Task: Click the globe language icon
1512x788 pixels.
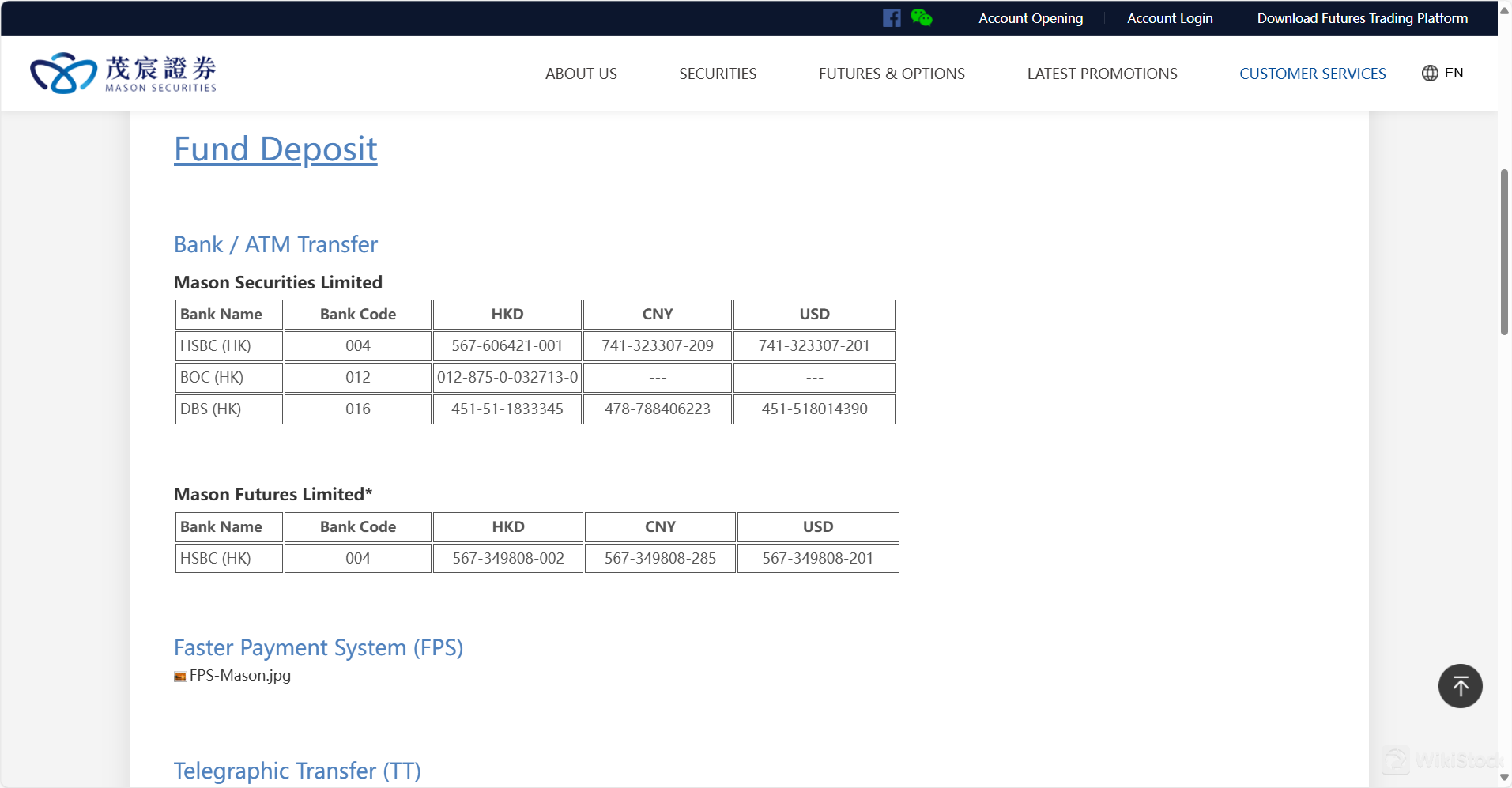Action: (1430, 74)
